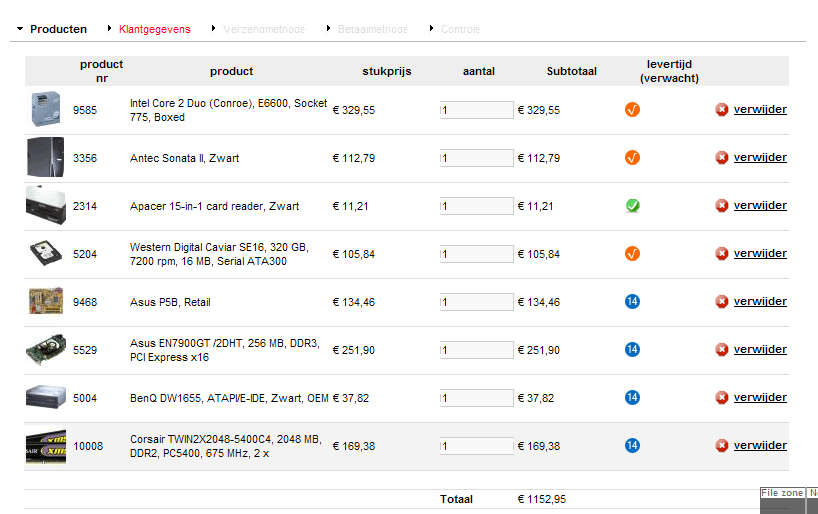The image size is (818, 514).
Task: Click orange delivery icon for Western Digital Caviar
Action: (x=632, y=254)
